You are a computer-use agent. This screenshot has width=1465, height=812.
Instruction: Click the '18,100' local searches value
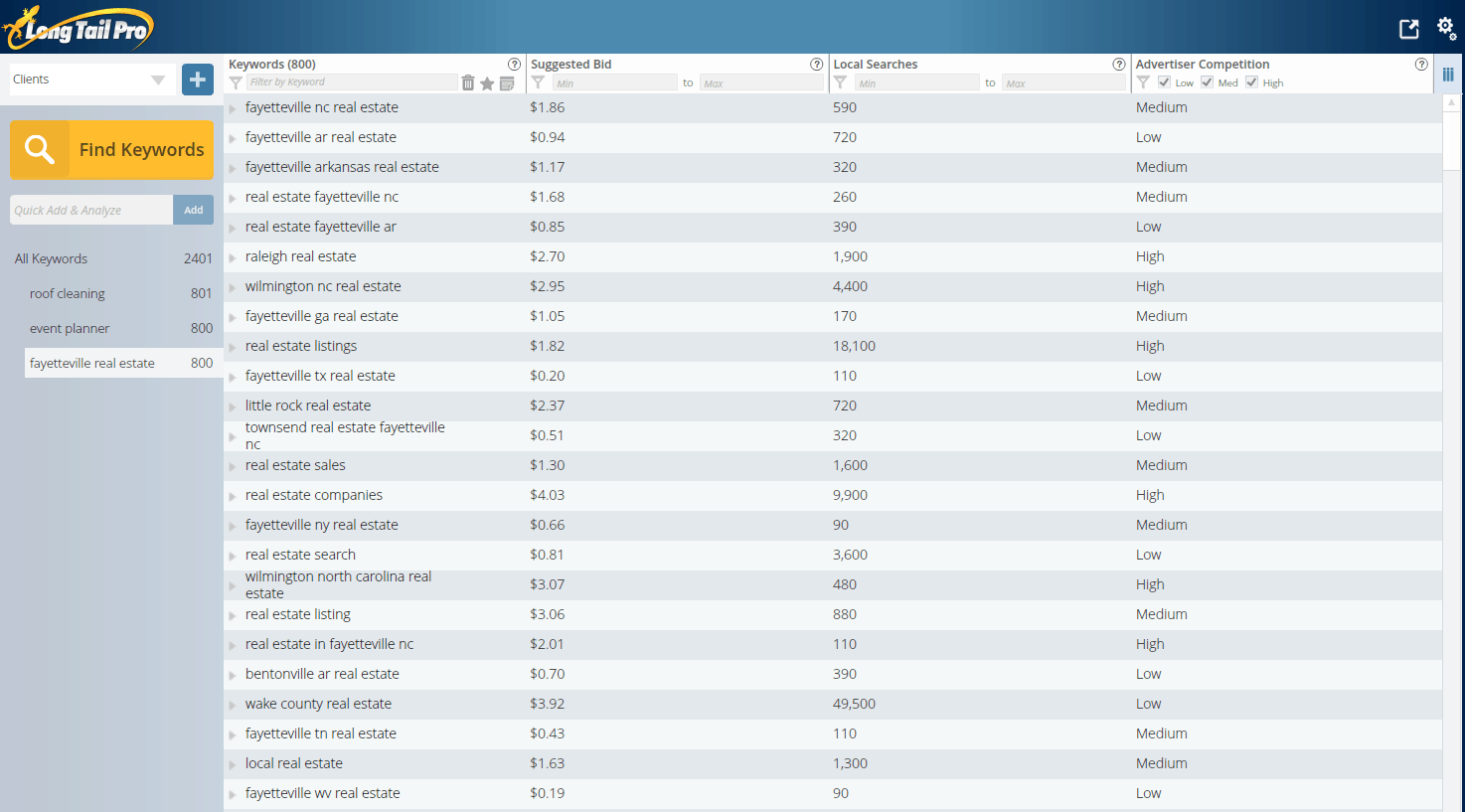(x=854, y=346)
